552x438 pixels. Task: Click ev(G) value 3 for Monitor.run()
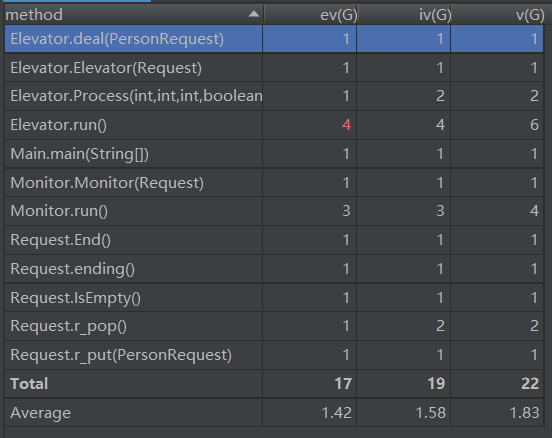tap(346, 211)
